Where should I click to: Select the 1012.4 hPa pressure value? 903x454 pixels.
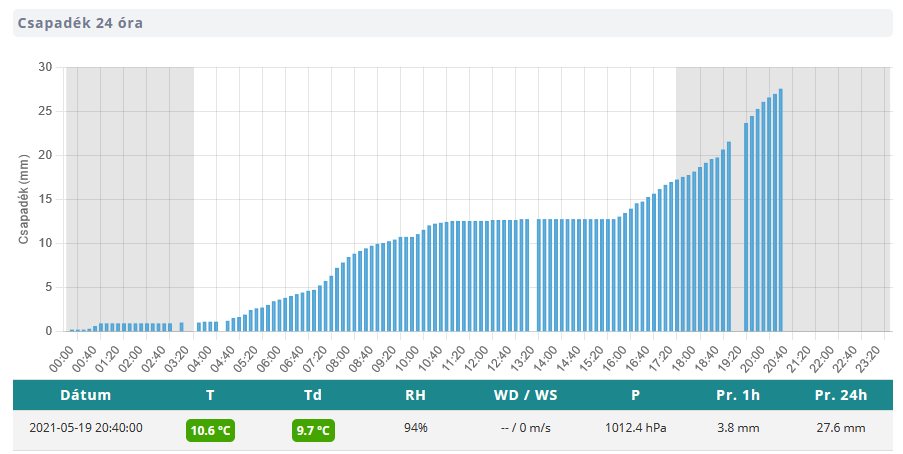(635, 428)
